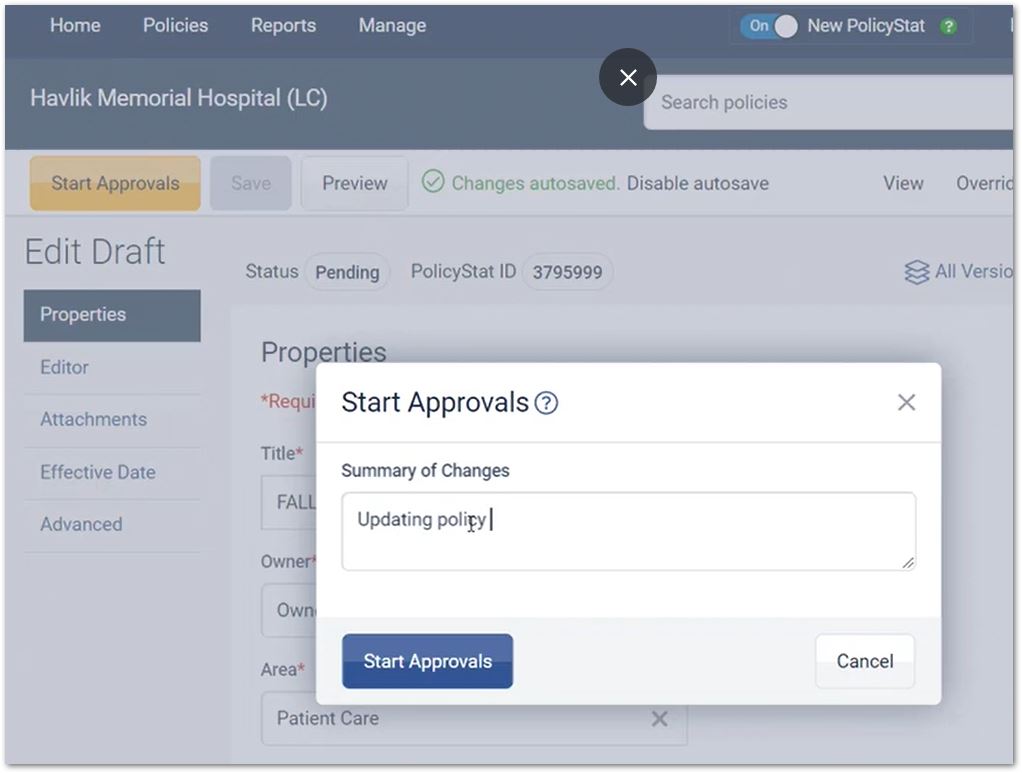This screenshot has height=773, width=1022.
Task: Click the dark circular close overlay button
Action: pos(628,77)
